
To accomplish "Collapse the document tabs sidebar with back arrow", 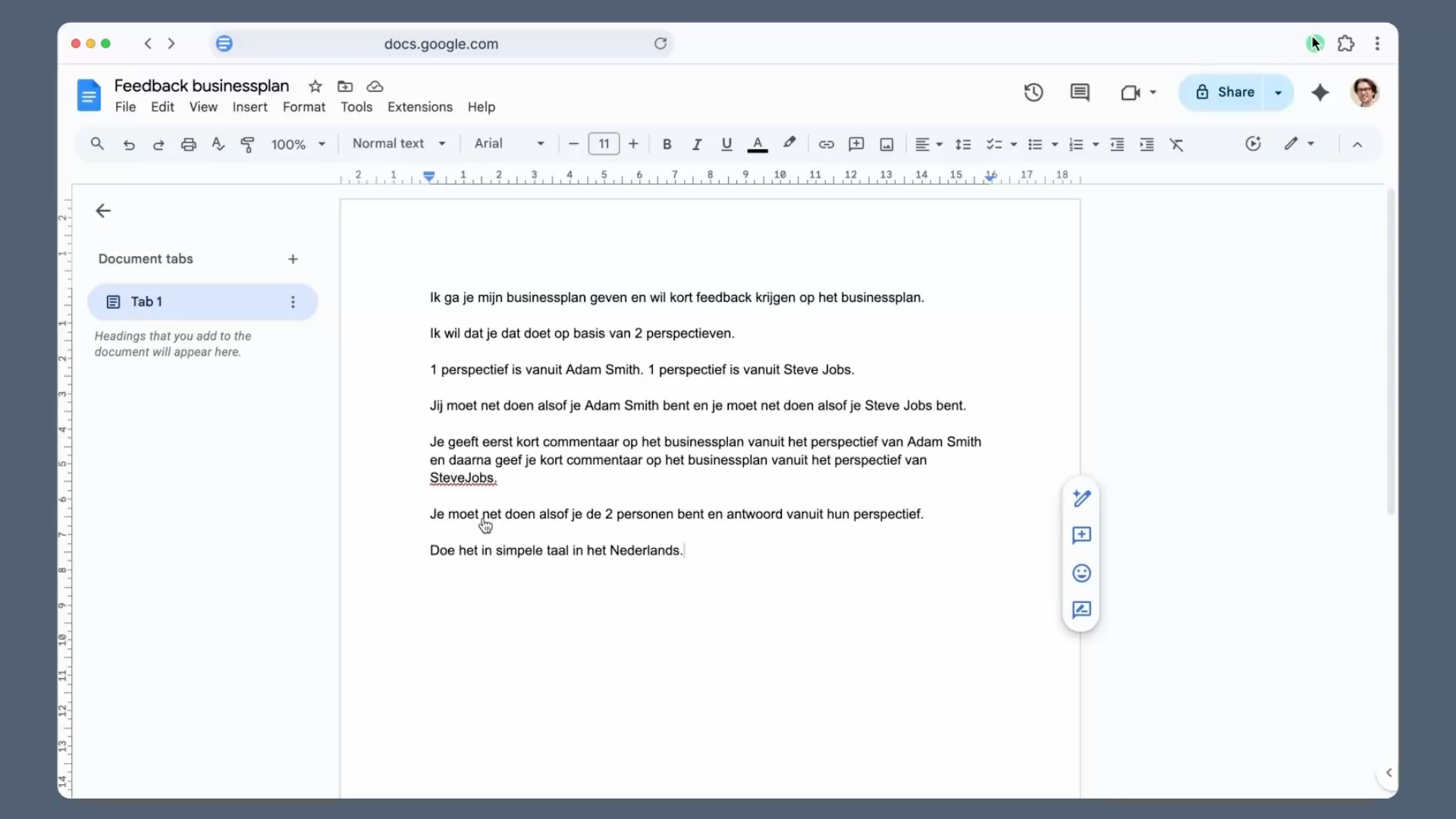I will (x=103, y=211).
